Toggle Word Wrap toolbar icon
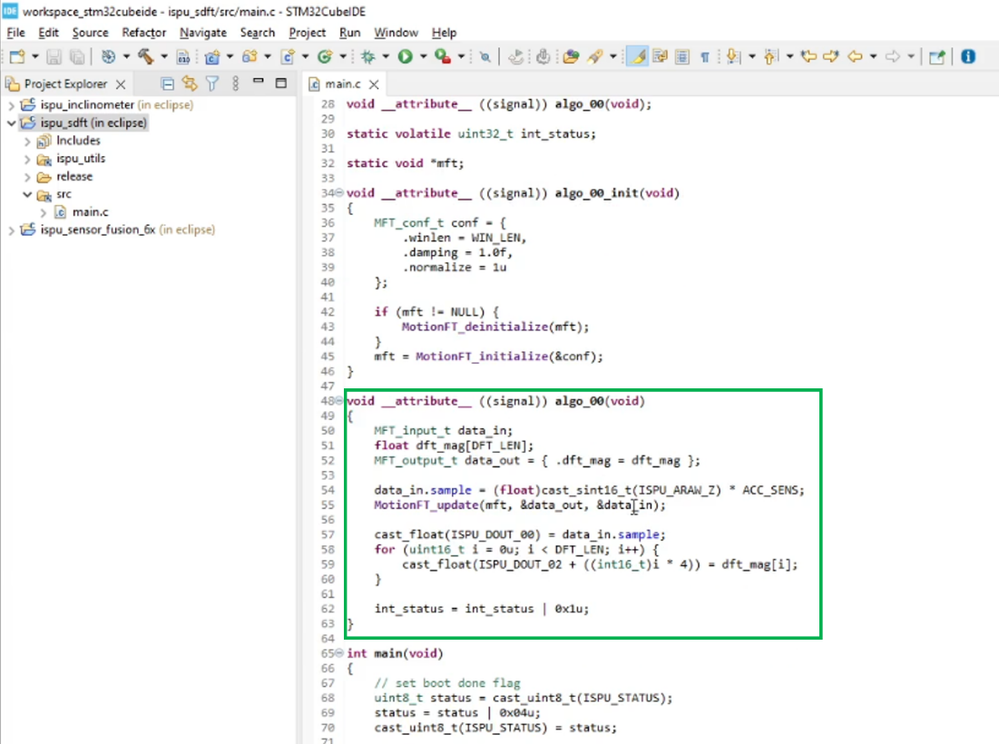Viewport: 999px width, 744px height. pos(660,57)
